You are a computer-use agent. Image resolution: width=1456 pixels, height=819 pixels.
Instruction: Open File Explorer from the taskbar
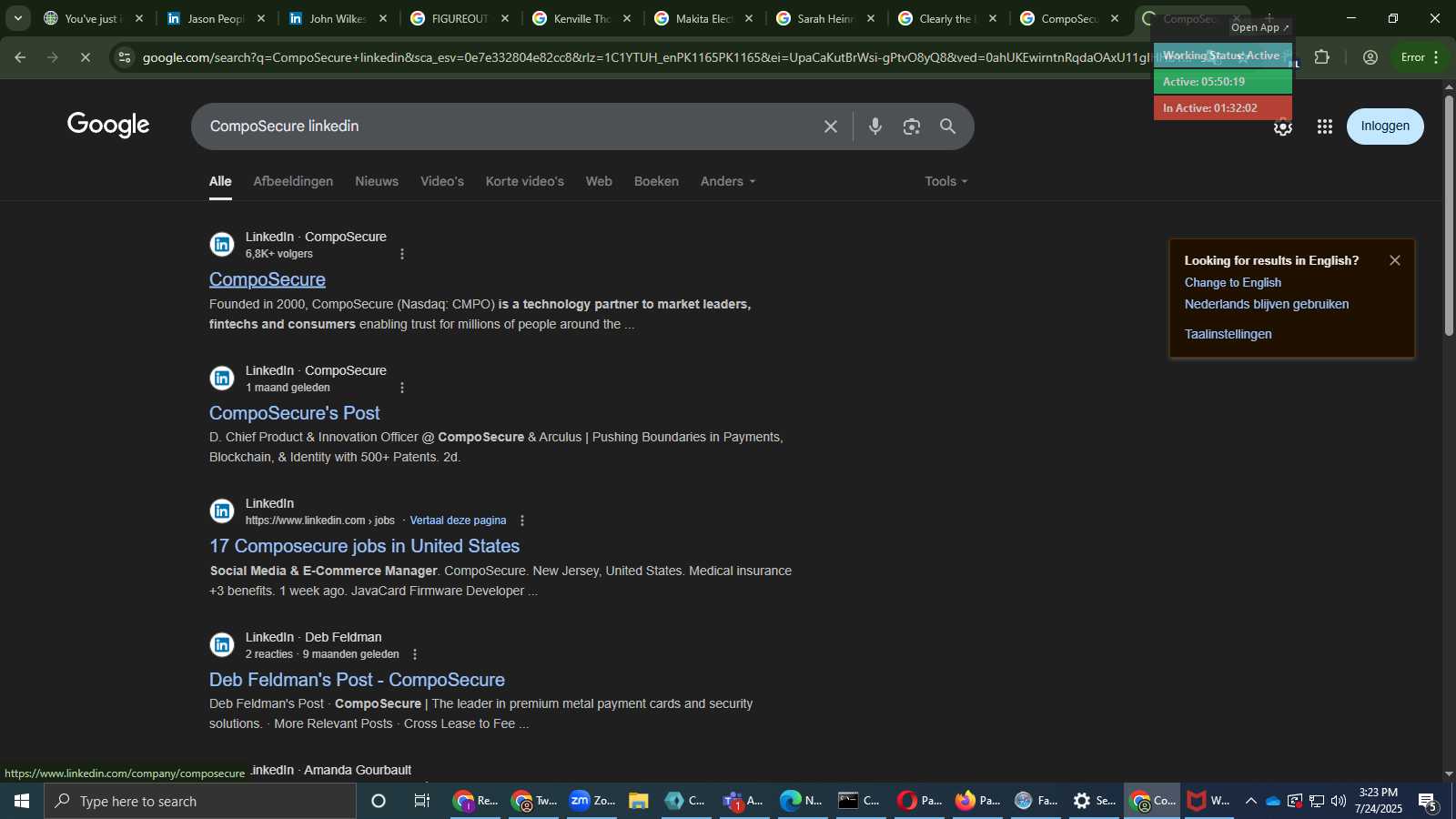tap(639, 801)
